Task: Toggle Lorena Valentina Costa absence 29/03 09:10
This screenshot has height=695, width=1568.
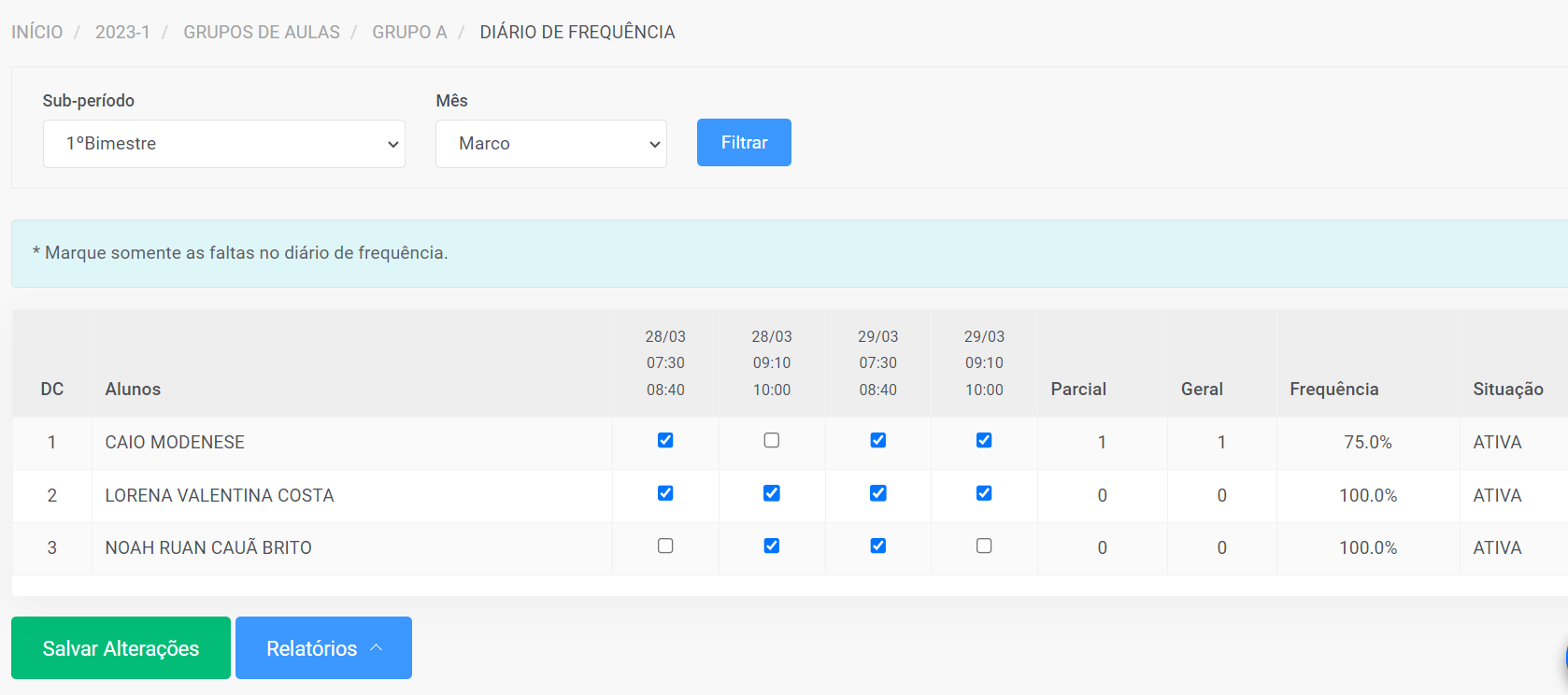Action: (x=984, y=493)
